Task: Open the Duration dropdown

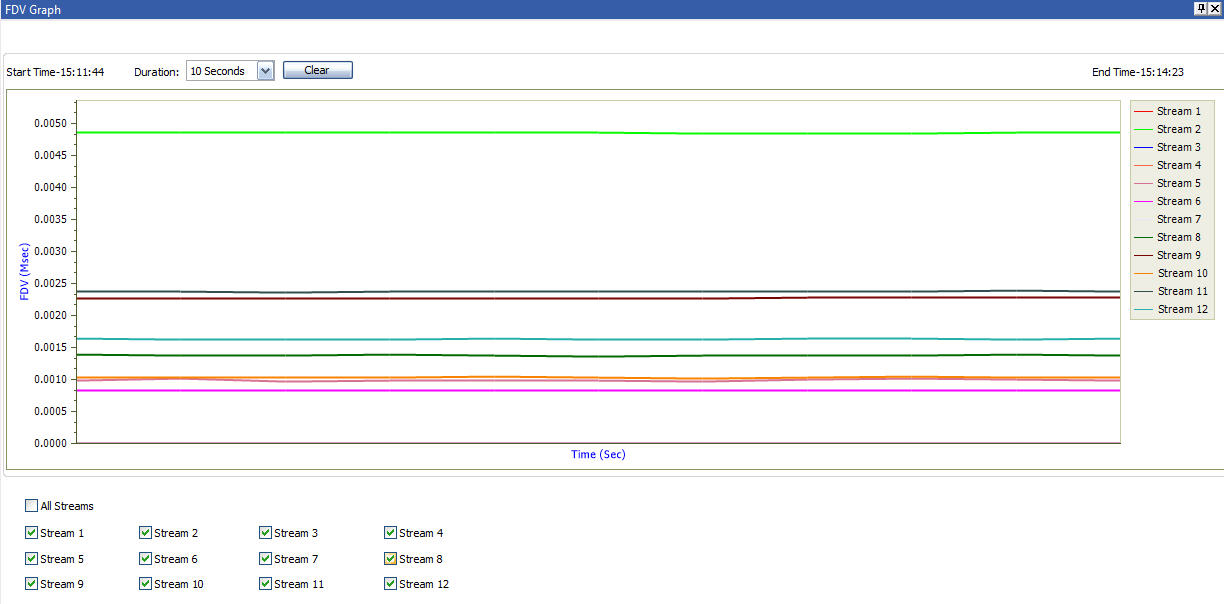Action: pyautogui.click(x=265, y=71)
